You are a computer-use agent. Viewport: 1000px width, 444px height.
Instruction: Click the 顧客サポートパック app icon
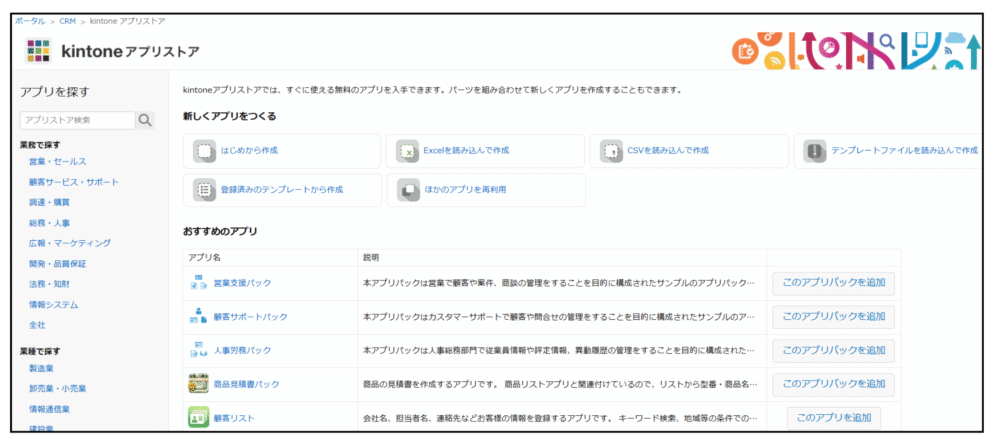coord(198,316)
